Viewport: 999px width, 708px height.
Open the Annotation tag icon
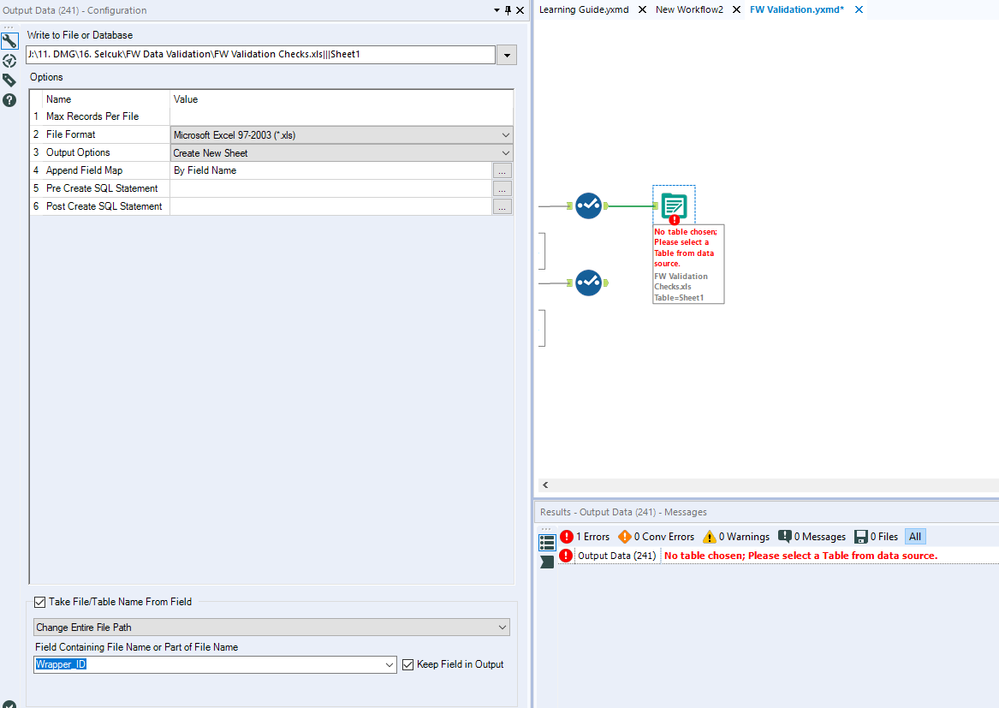click(x=10, y=80)
